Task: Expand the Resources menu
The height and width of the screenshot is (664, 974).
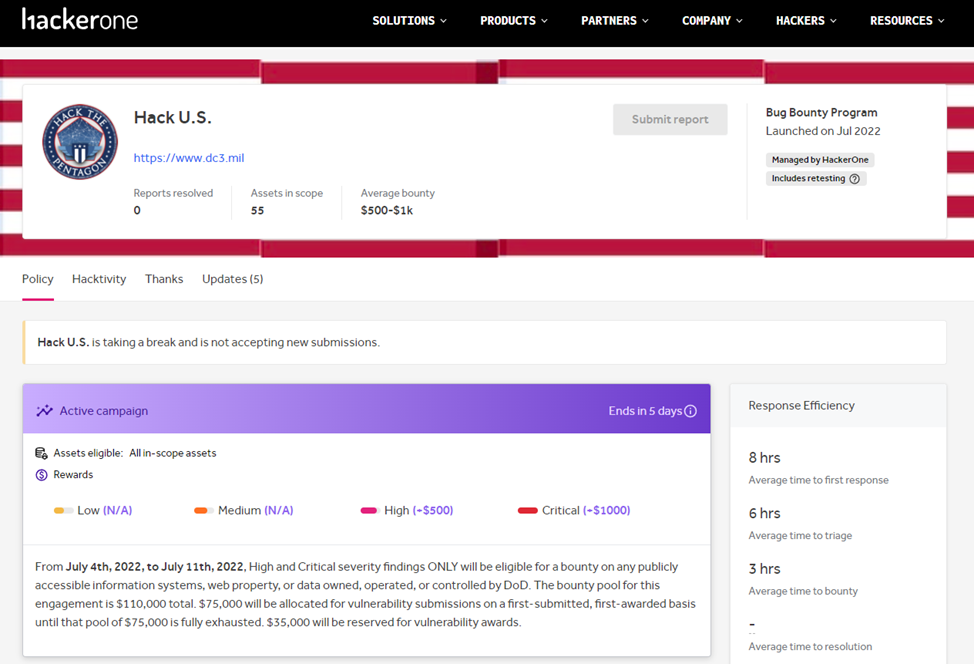Action: (x=907, y=20)
